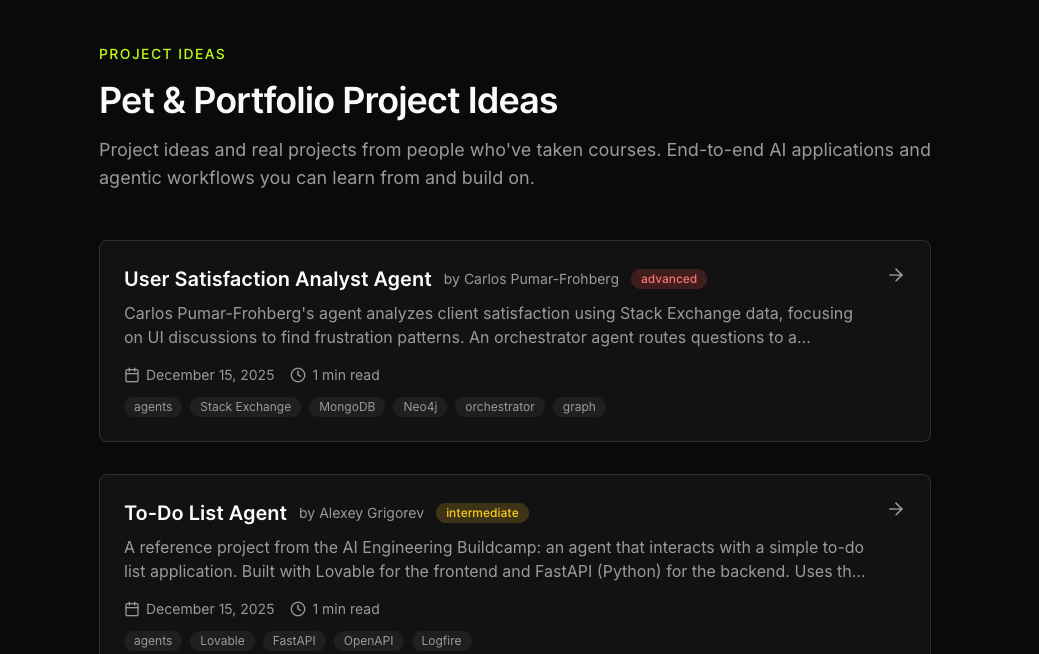The width and height of the screenshot is (1039, 654).
Task: Click arrow icon on To-Do List Agent card
Action: click(x=896, y=509)
